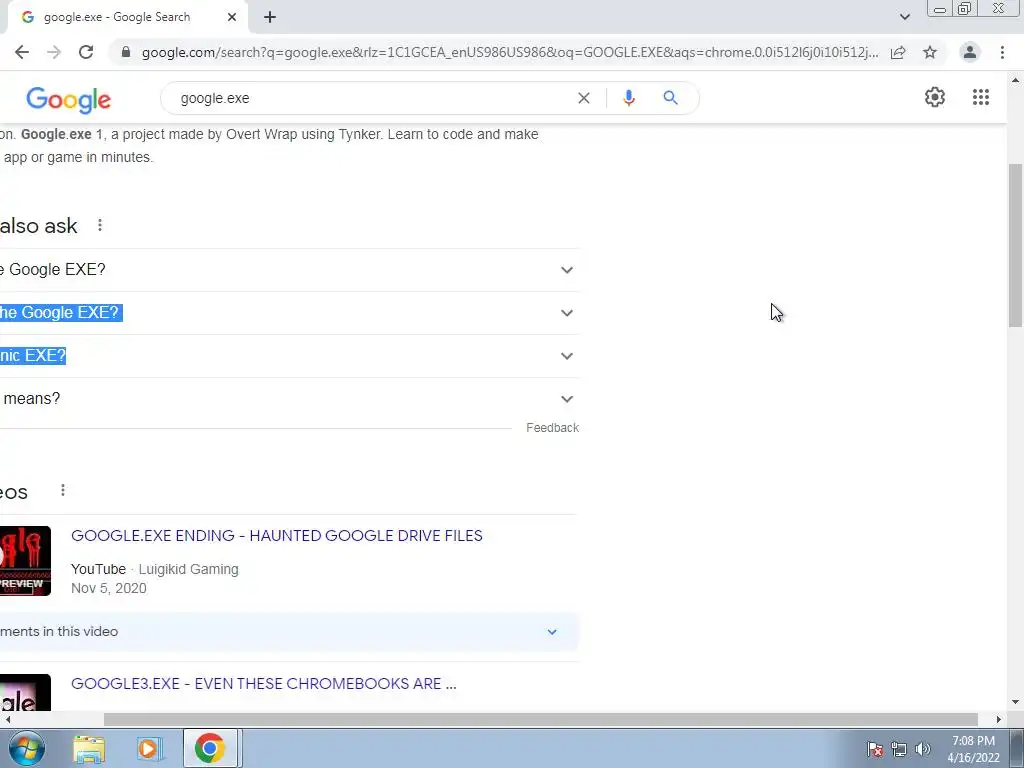Click the padlock site info icon

(126, 52)
